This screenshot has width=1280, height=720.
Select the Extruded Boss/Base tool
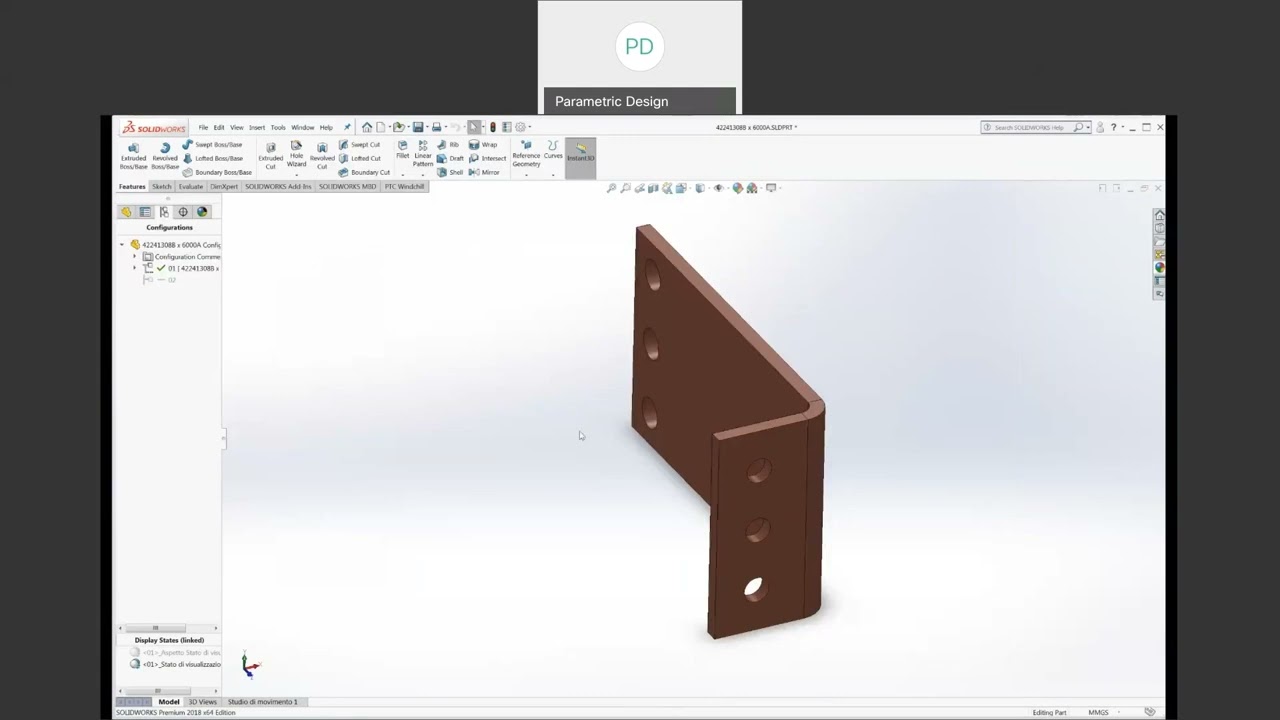tap(133, 155)
